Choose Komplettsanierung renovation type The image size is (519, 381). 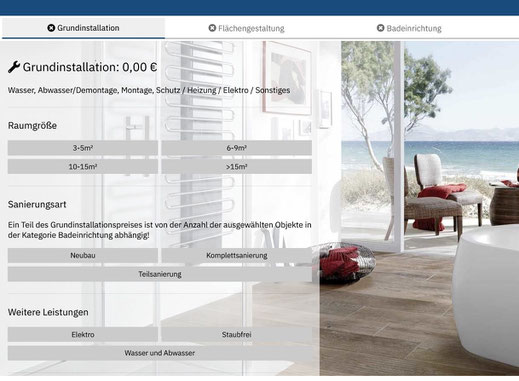click(x=237, y=256)
